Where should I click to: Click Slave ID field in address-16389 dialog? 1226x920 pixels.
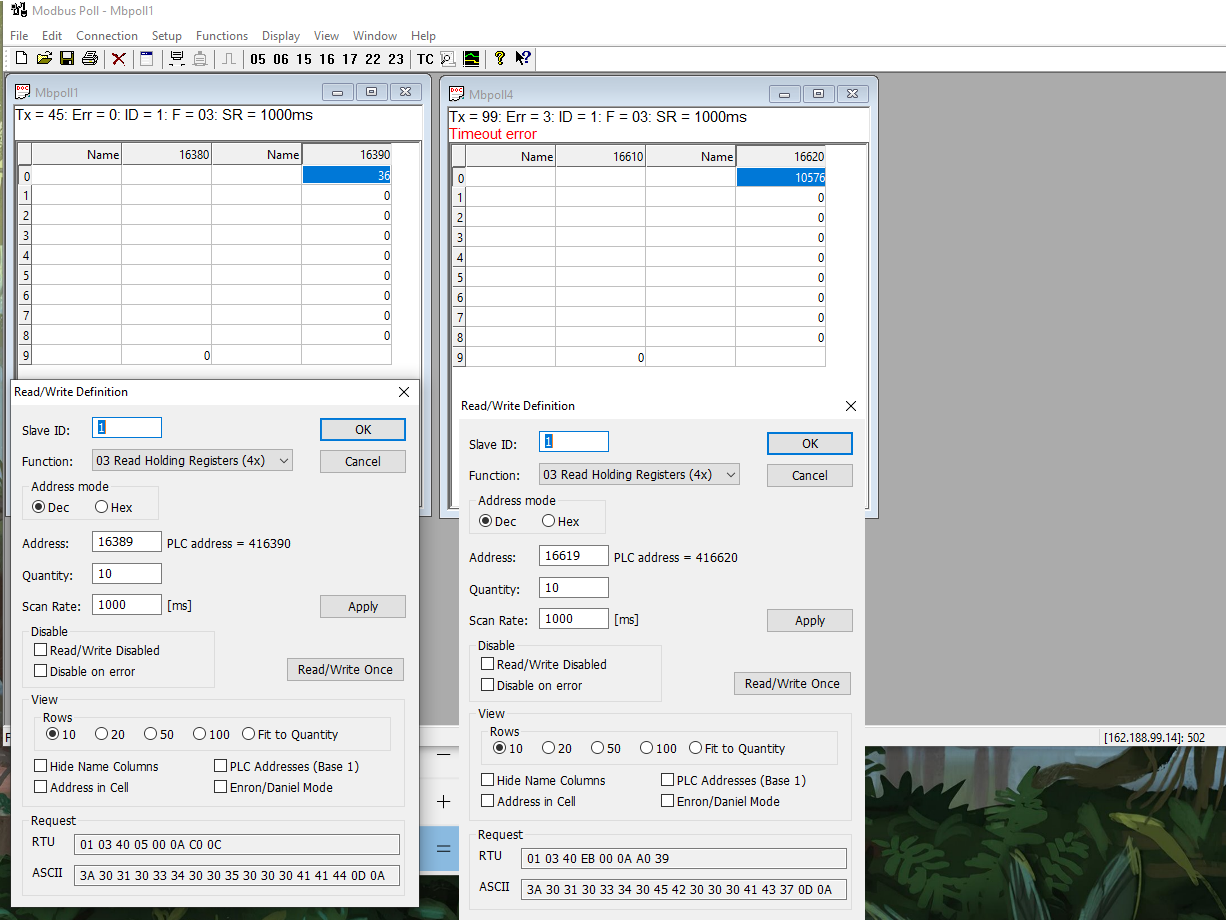tap(127, 427)
